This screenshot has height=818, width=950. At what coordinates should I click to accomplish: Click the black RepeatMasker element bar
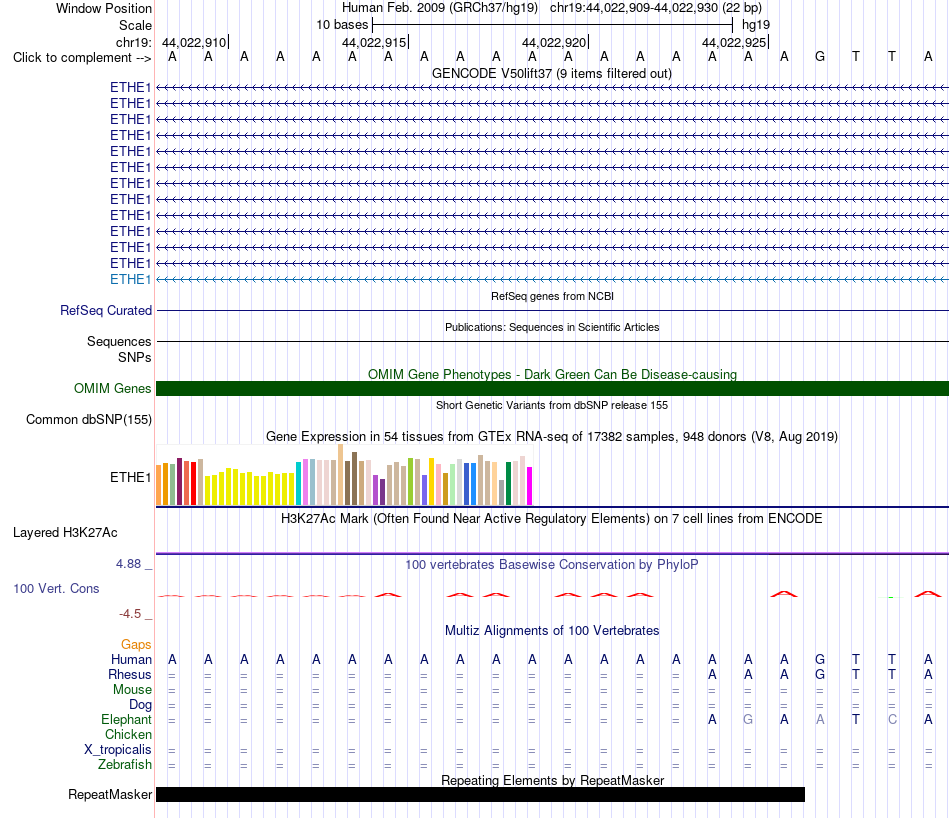[480, 794]
